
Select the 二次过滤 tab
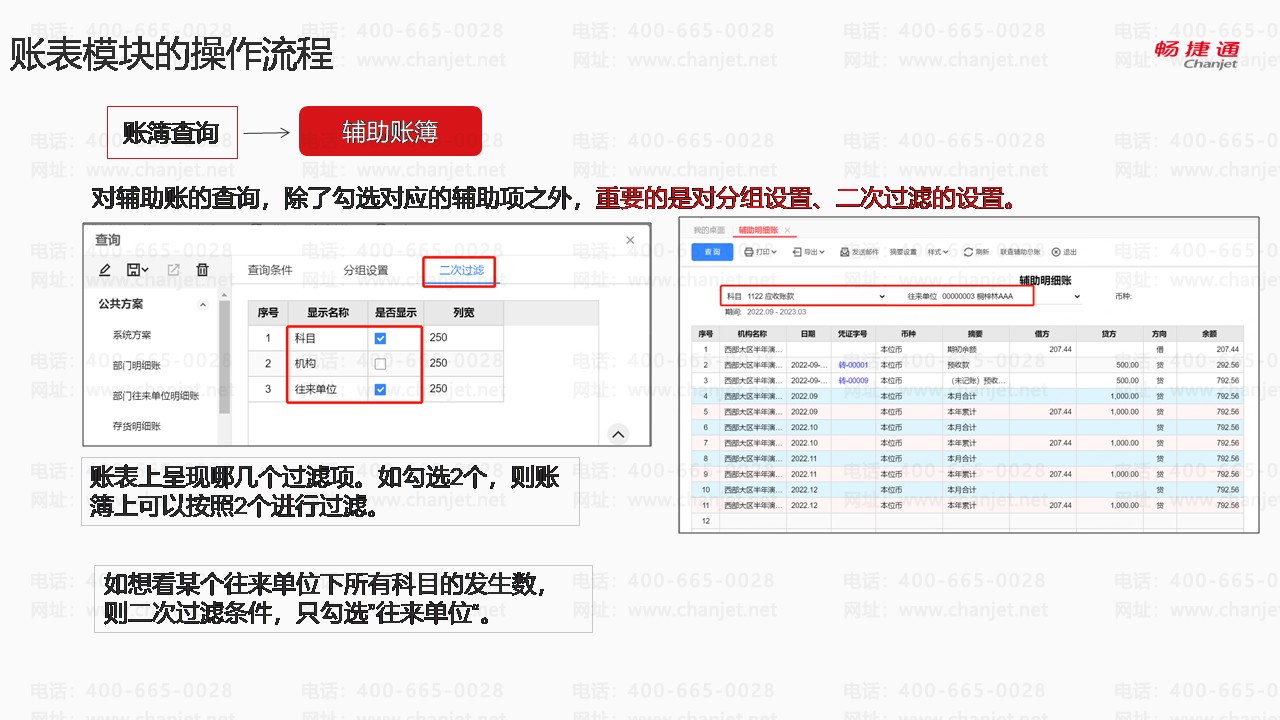pos(461,270)
